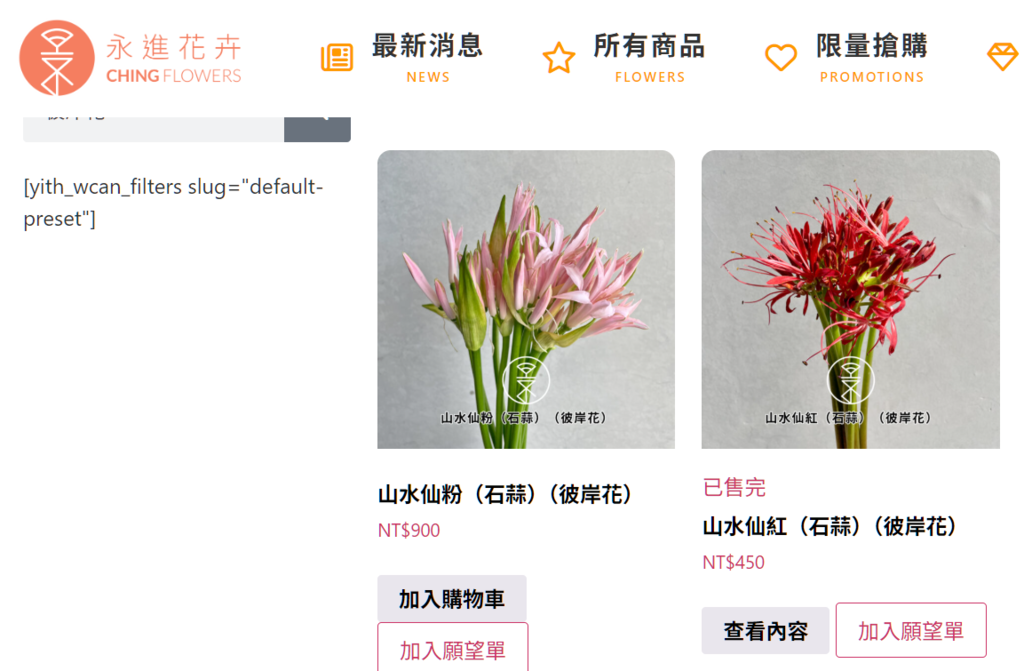Open the 山水仙紅（石蒜）product title link
1024x671 pixels.
coord(831,526)
